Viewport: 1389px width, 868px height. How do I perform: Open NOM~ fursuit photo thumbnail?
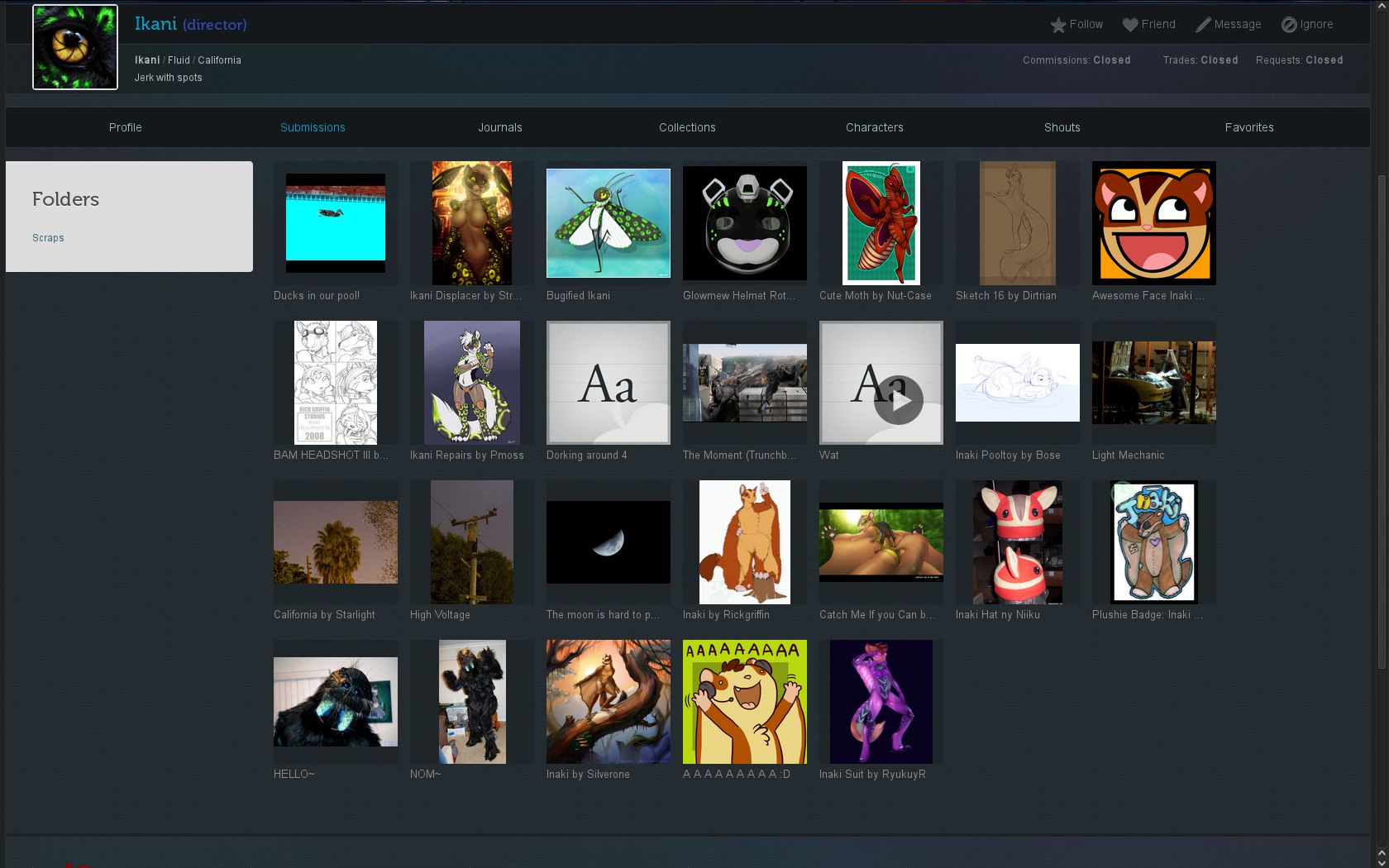(x=472, y=702)
